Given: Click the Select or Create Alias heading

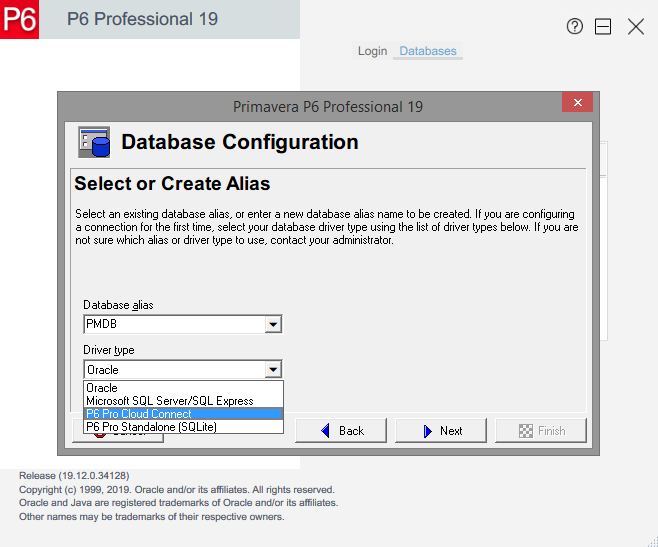Looking at the screenshot, I should (x=172, y=183).
